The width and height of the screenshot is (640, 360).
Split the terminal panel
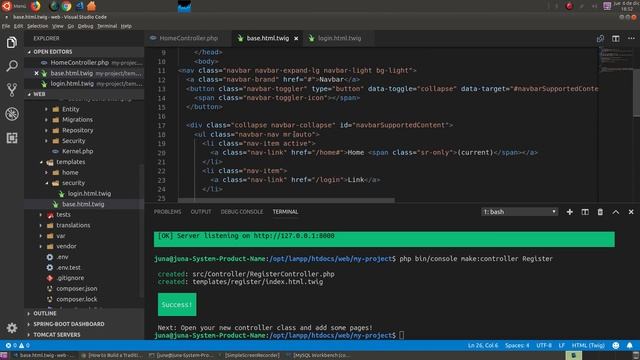[585, 212]
